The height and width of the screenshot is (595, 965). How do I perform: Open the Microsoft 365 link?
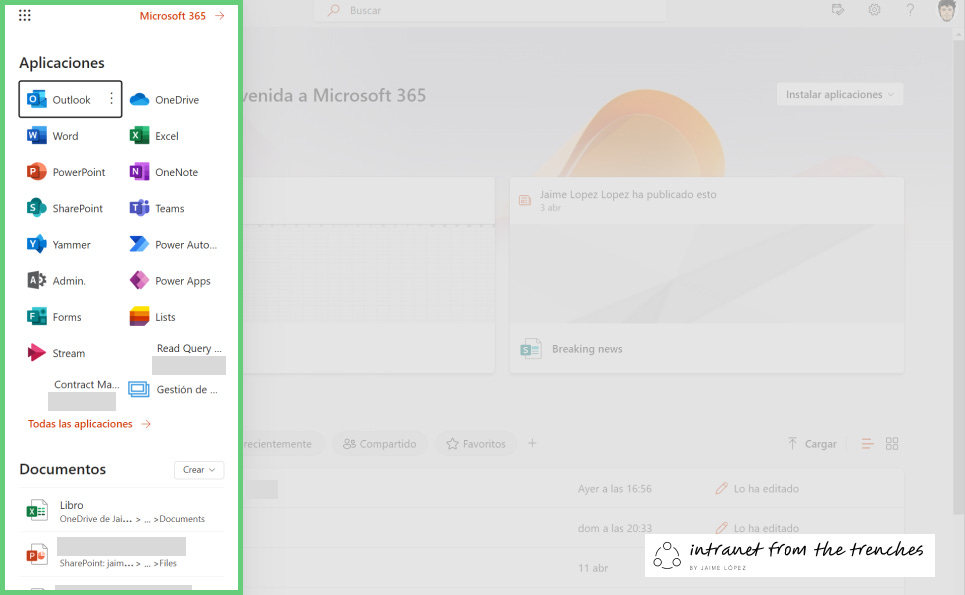182,16
